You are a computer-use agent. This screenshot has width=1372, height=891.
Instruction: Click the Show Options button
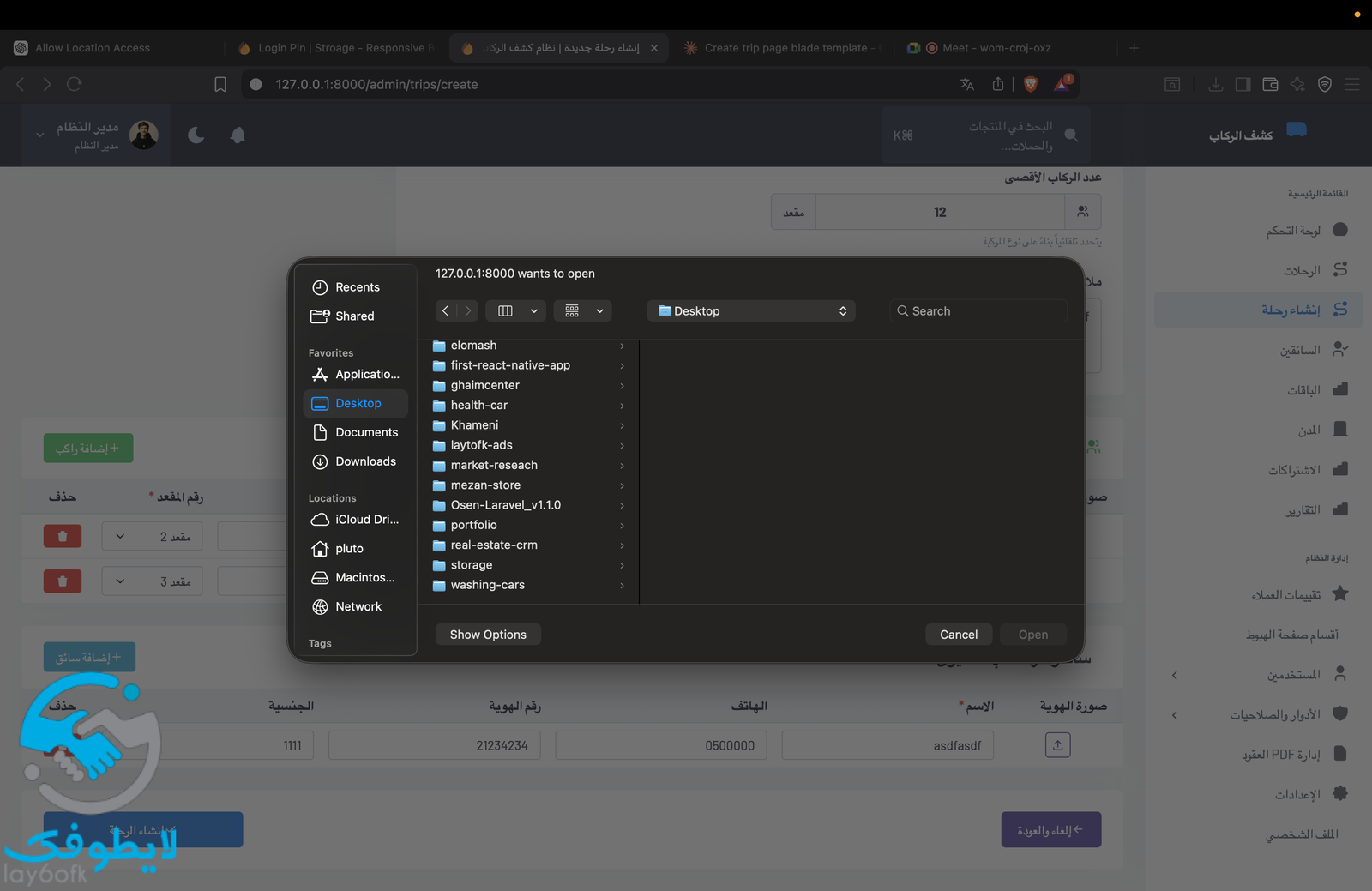(x=488, y=635)
